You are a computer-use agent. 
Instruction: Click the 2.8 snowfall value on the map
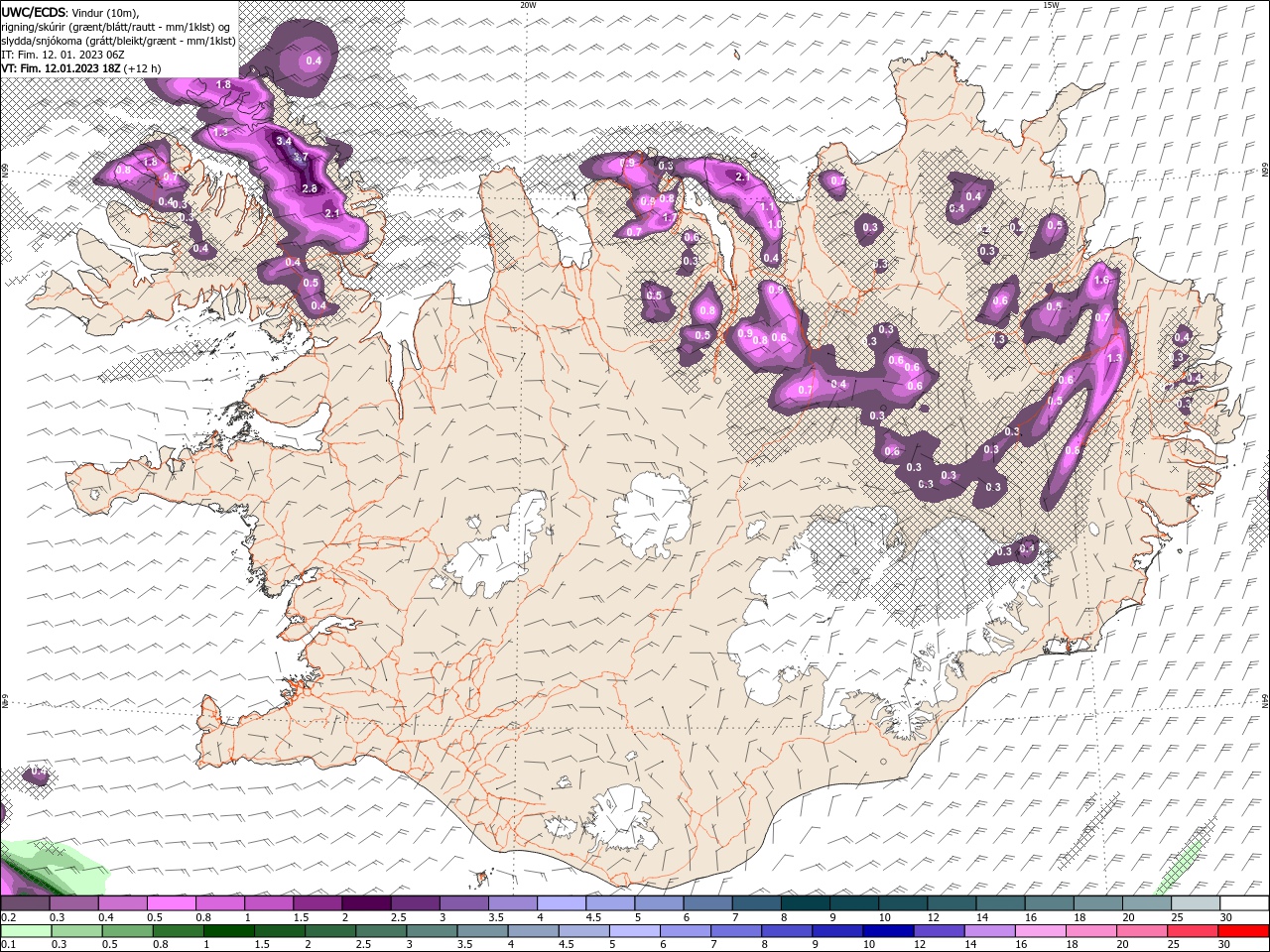point(309,188)
